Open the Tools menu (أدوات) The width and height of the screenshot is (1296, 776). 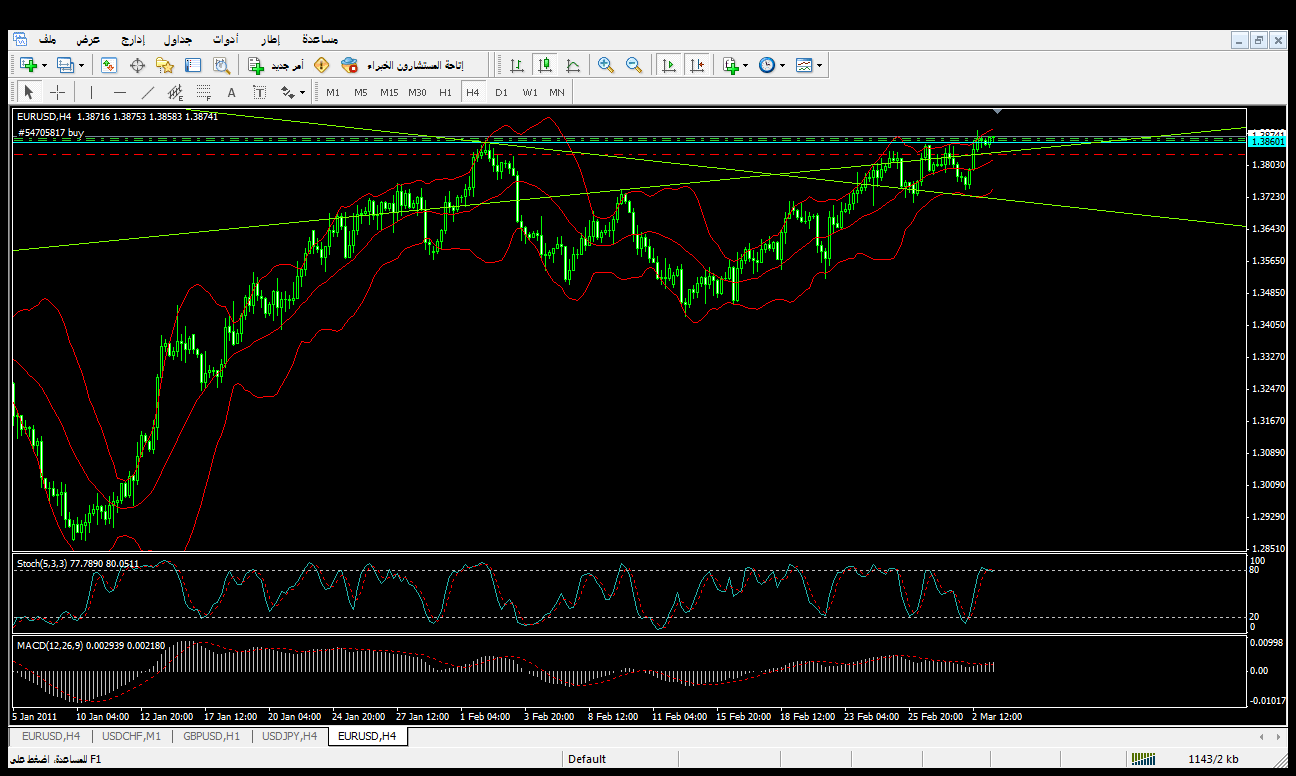pos(225,39)
